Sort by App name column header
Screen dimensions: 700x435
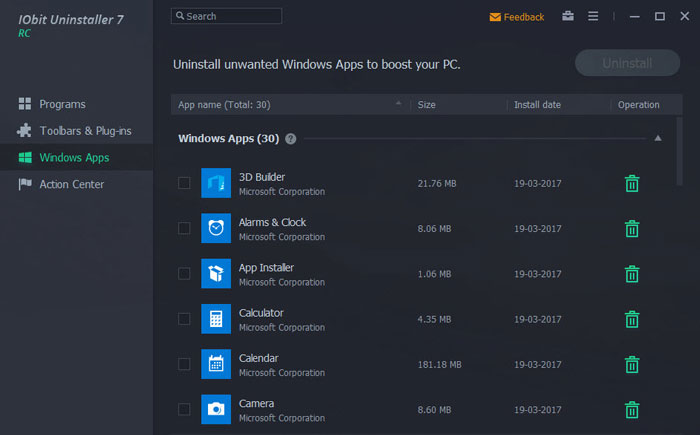tap(290, 105)
